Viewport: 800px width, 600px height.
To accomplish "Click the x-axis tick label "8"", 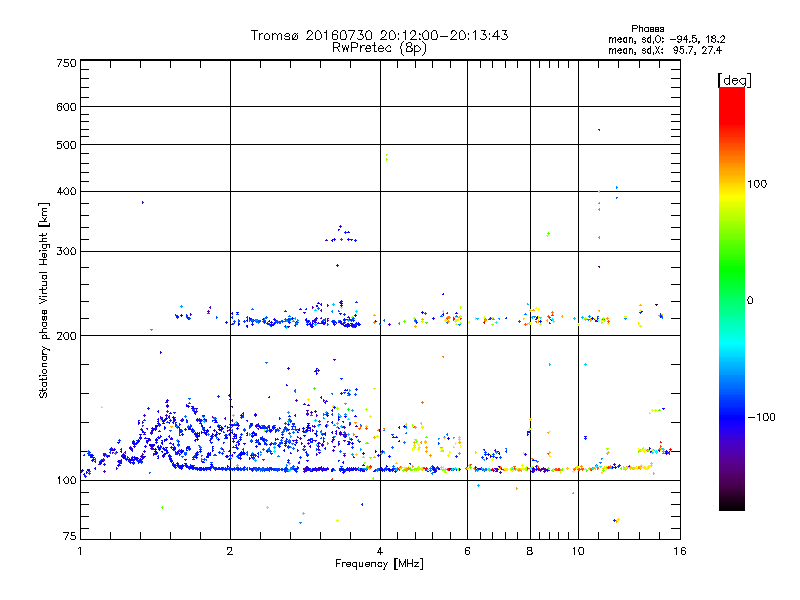I will click(530, 551).
